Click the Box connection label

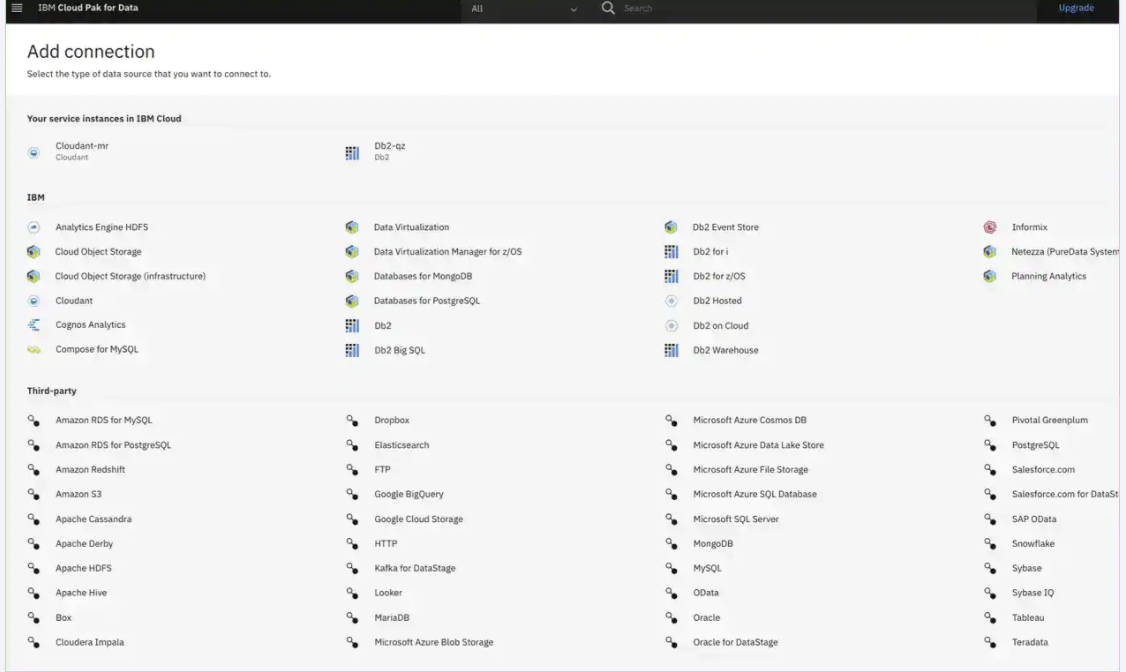pos(64,617)
